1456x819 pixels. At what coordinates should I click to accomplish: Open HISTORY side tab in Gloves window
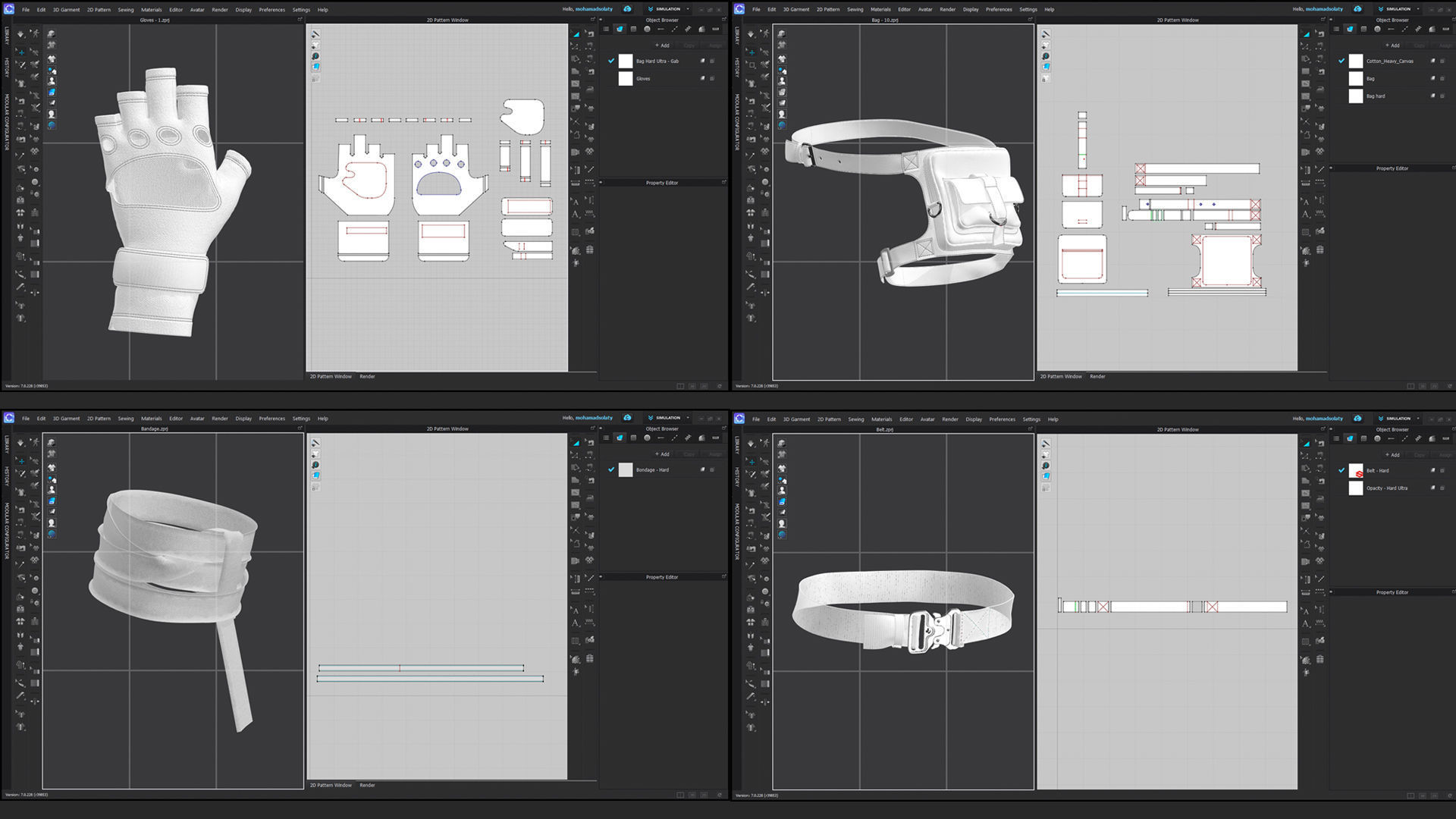point(7,67)
